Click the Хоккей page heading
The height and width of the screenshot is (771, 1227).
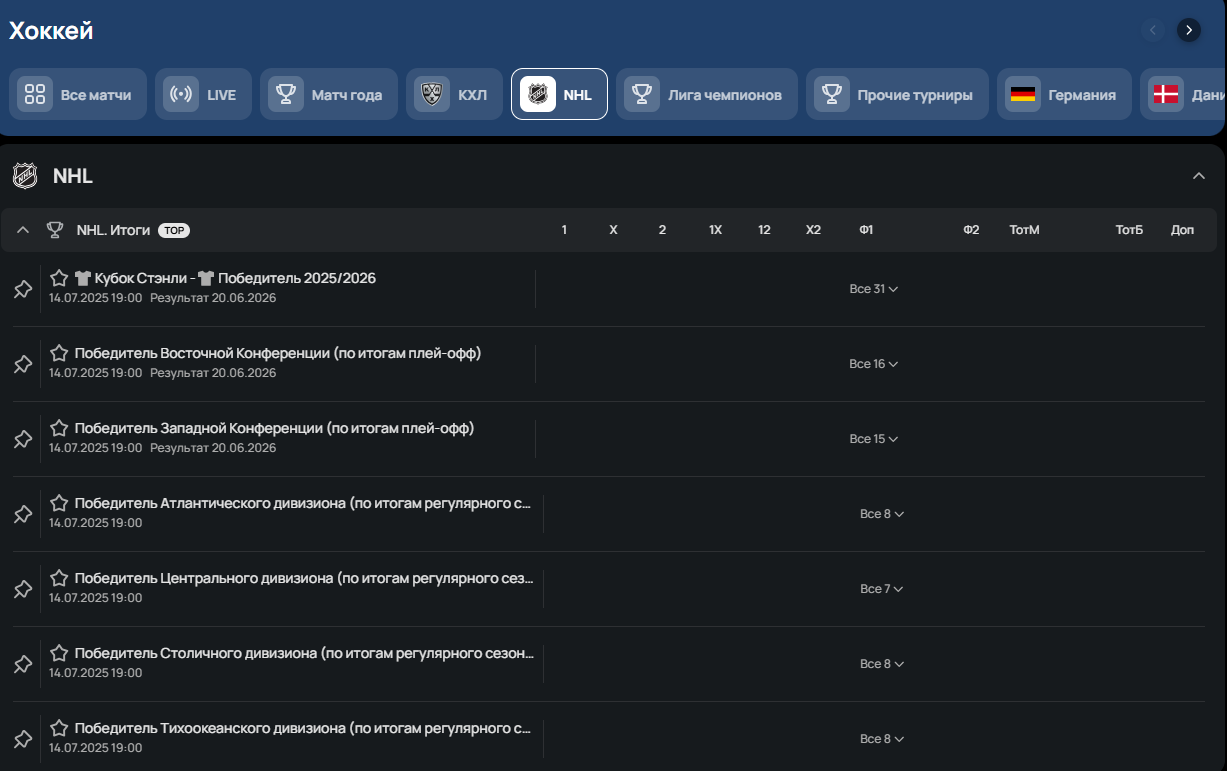(51, 31)
